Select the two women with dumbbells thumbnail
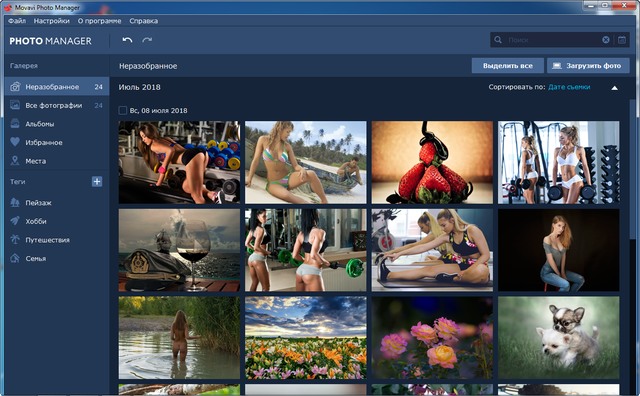 pyautogui.click(x=558, y=162)
